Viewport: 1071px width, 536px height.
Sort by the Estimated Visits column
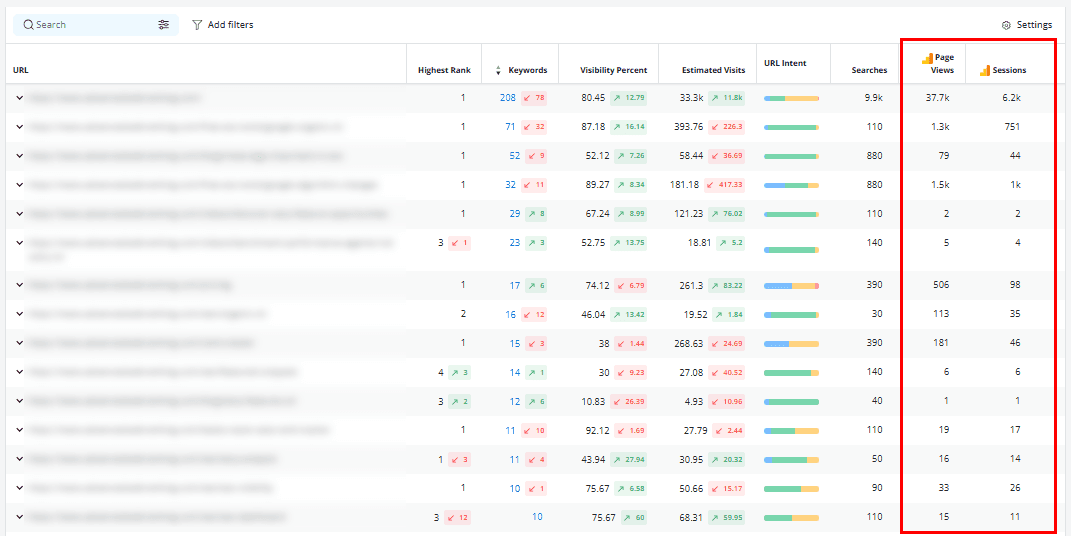[713, 70]
